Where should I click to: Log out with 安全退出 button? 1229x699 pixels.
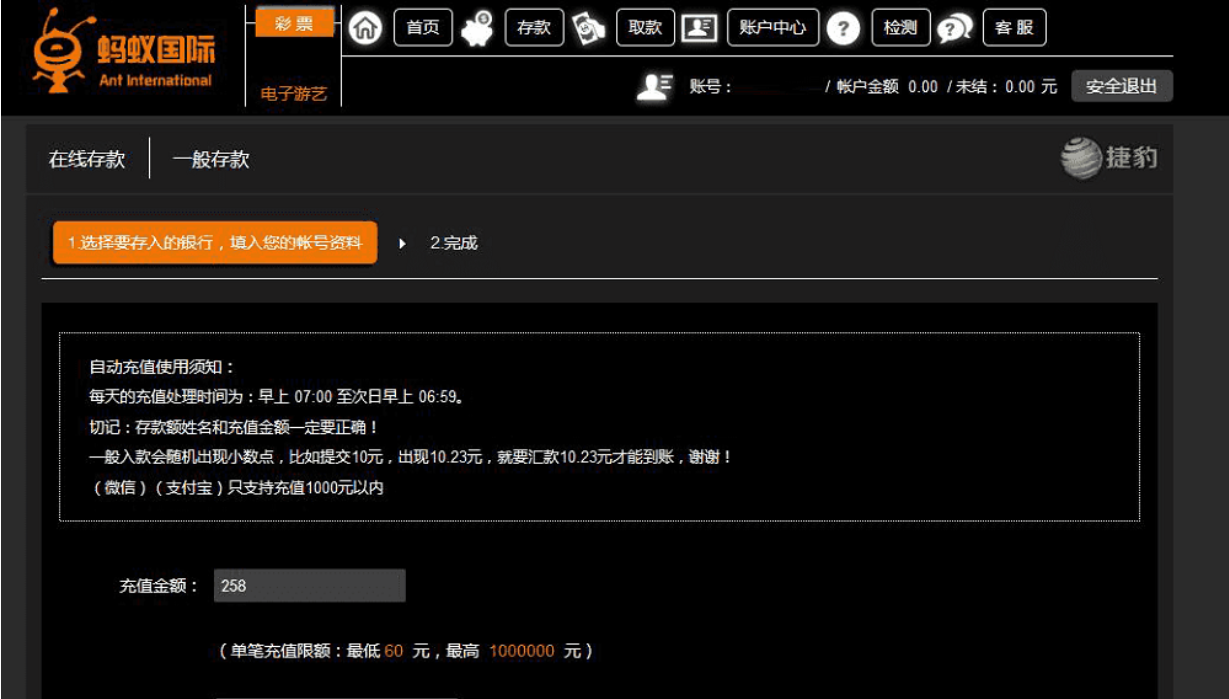click(1121, 87)
